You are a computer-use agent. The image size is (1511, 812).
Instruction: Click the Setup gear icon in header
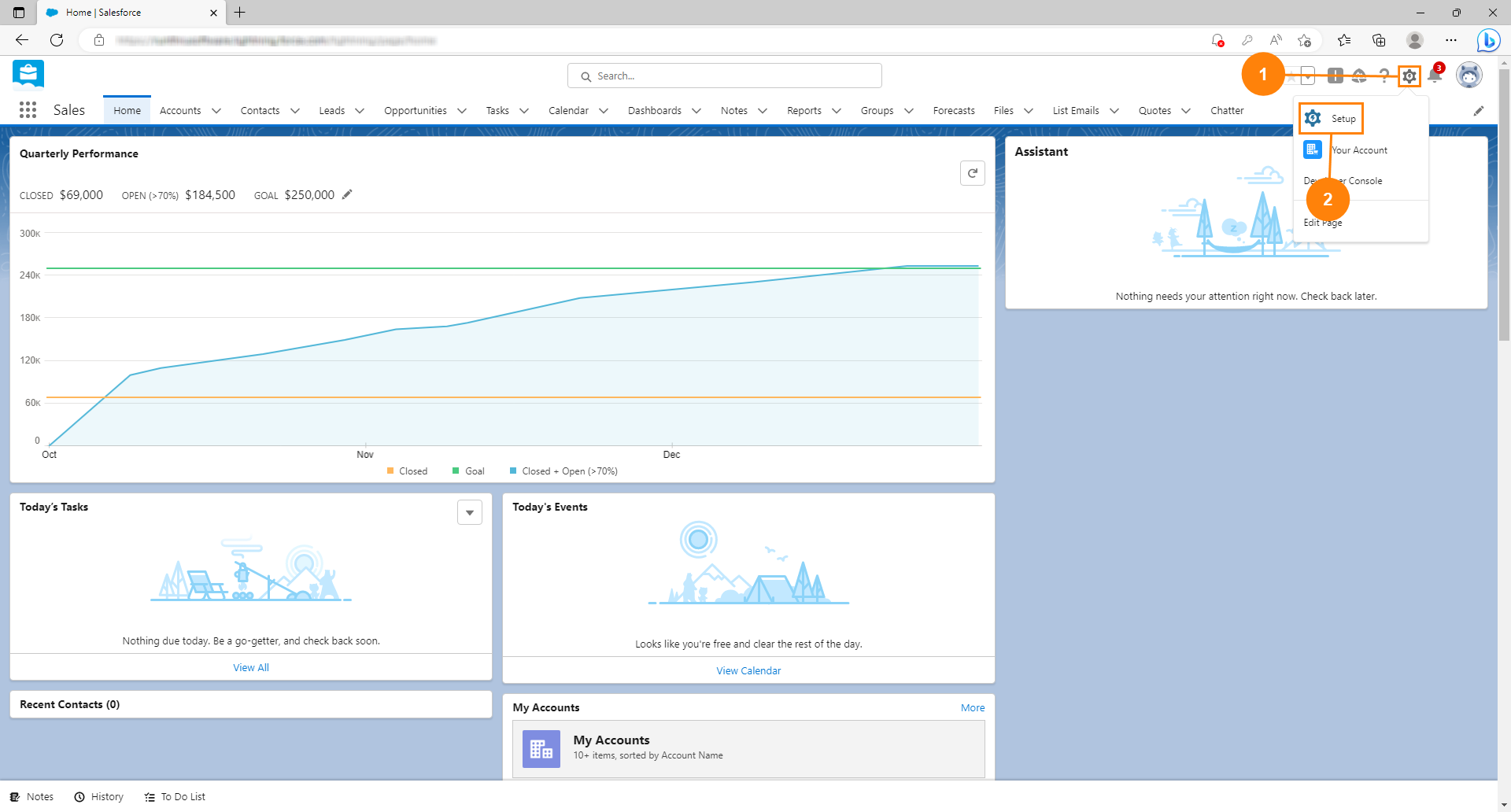[1409, 76]
